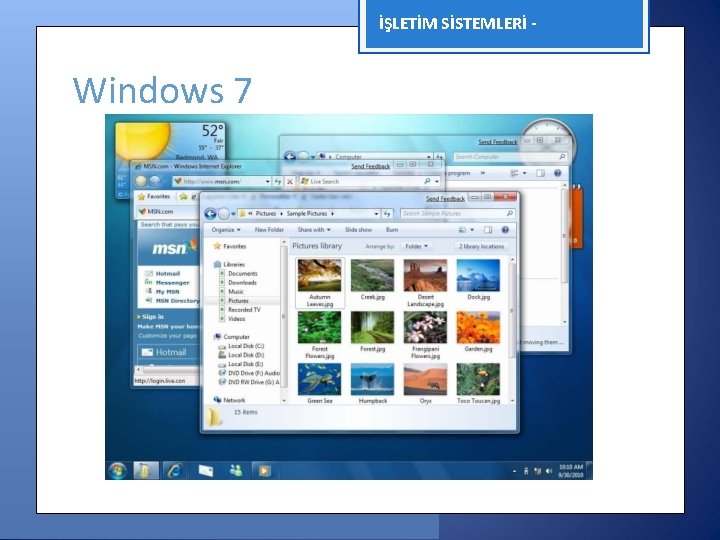Click Back button in Internet Explorer window
720x540 pixels.
(x=141, y=181)
